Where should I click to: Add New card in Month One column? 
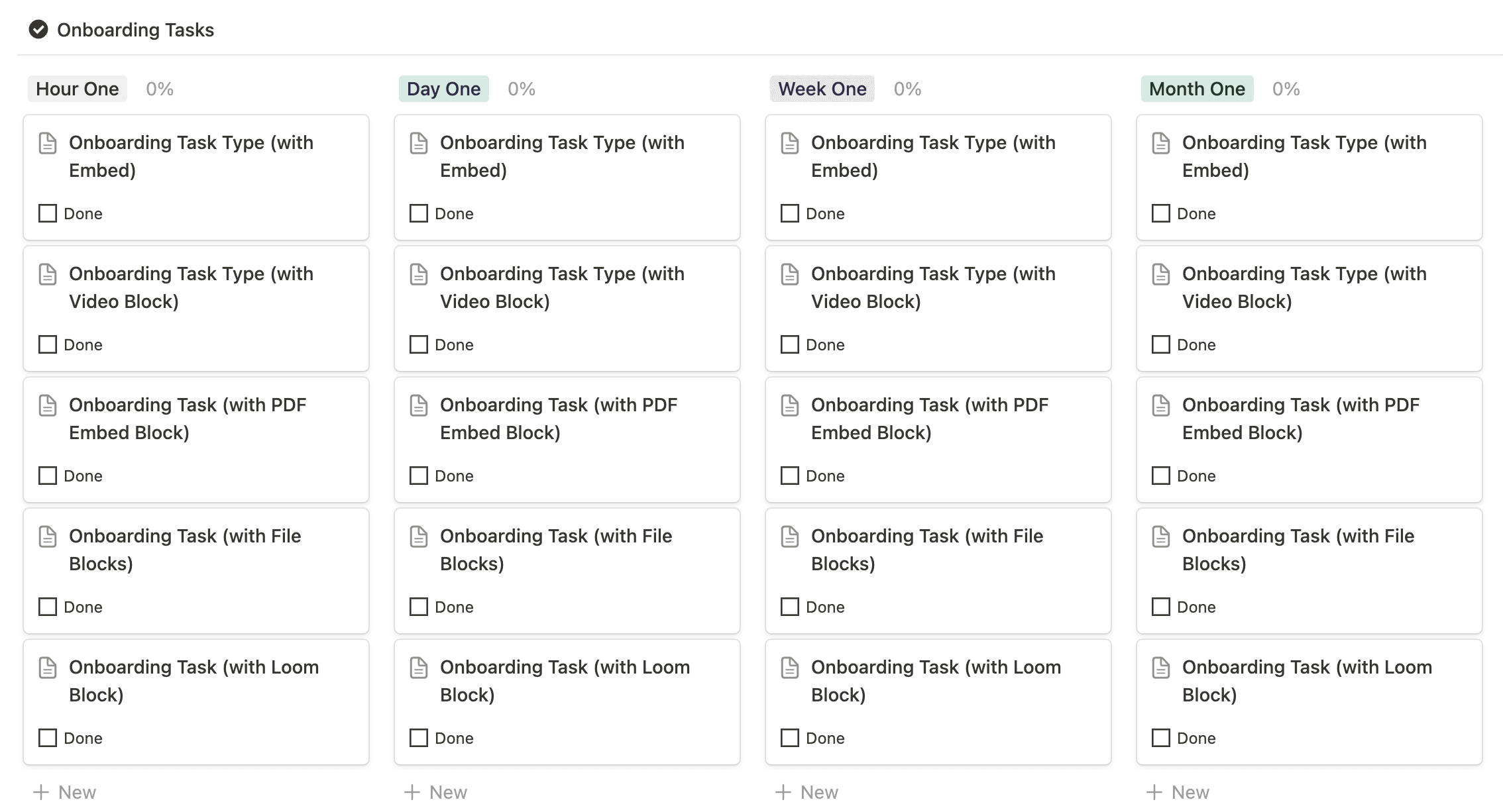pos(1178,792)
